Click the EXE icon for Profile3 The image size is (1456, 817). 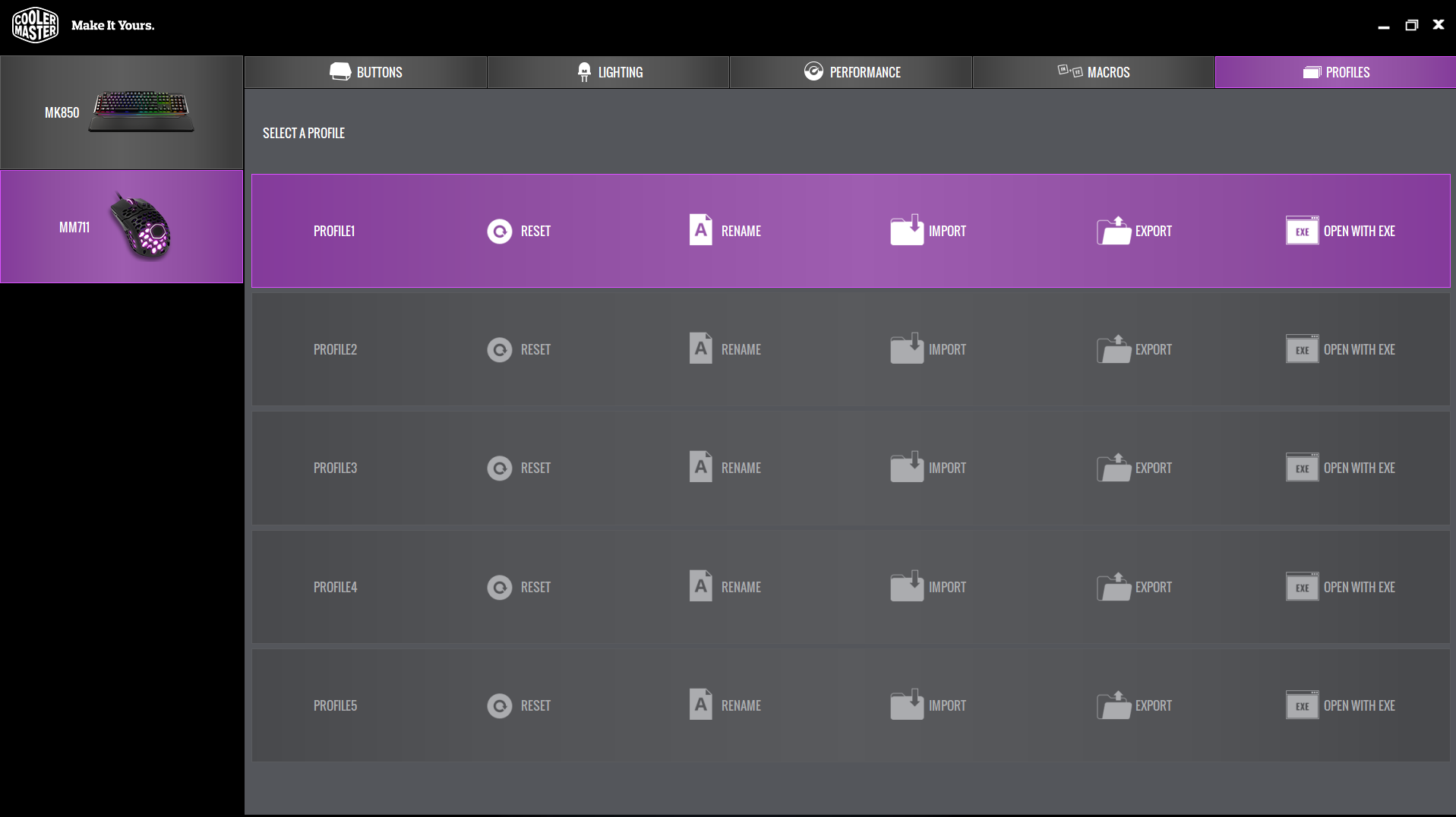pos(1302,468)
